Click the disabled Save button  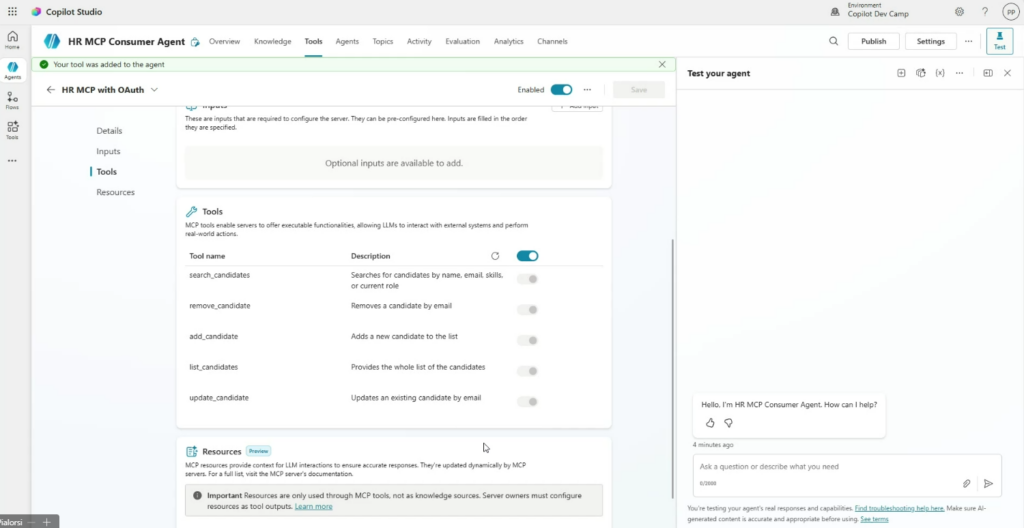click(x=639, y=90)
